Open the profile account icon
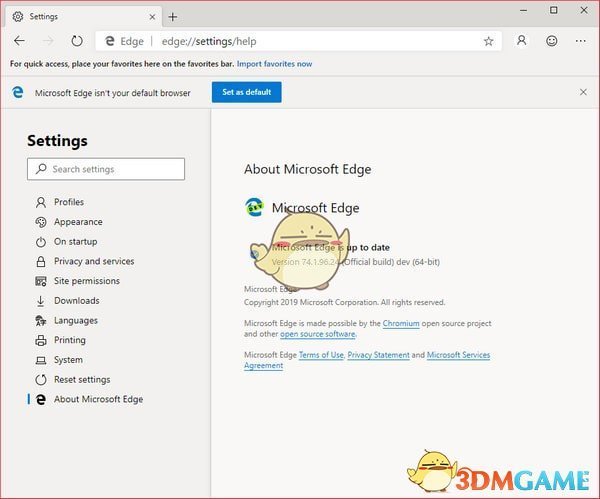Viewport: 600px width, 499px height. point(521,41)
